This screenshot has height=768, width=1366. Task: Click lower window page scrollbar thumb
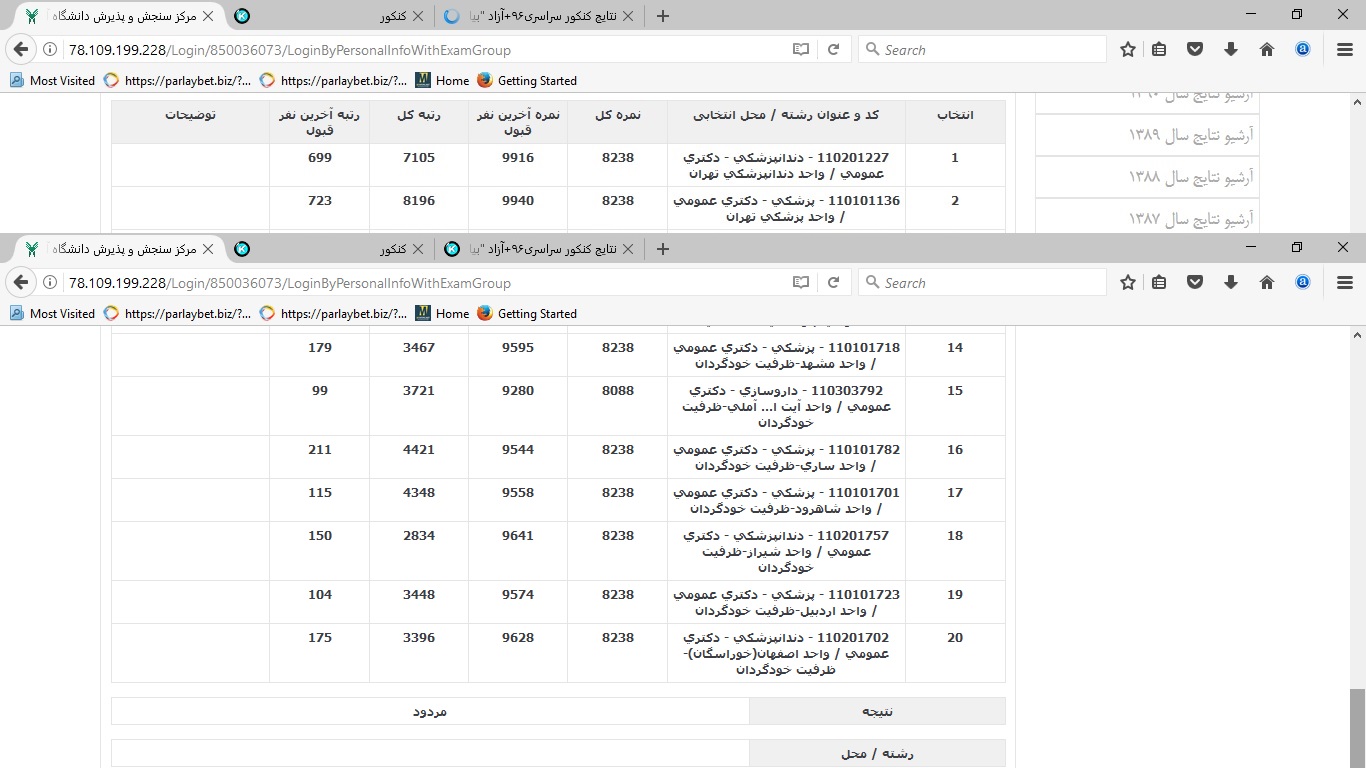1357,728
